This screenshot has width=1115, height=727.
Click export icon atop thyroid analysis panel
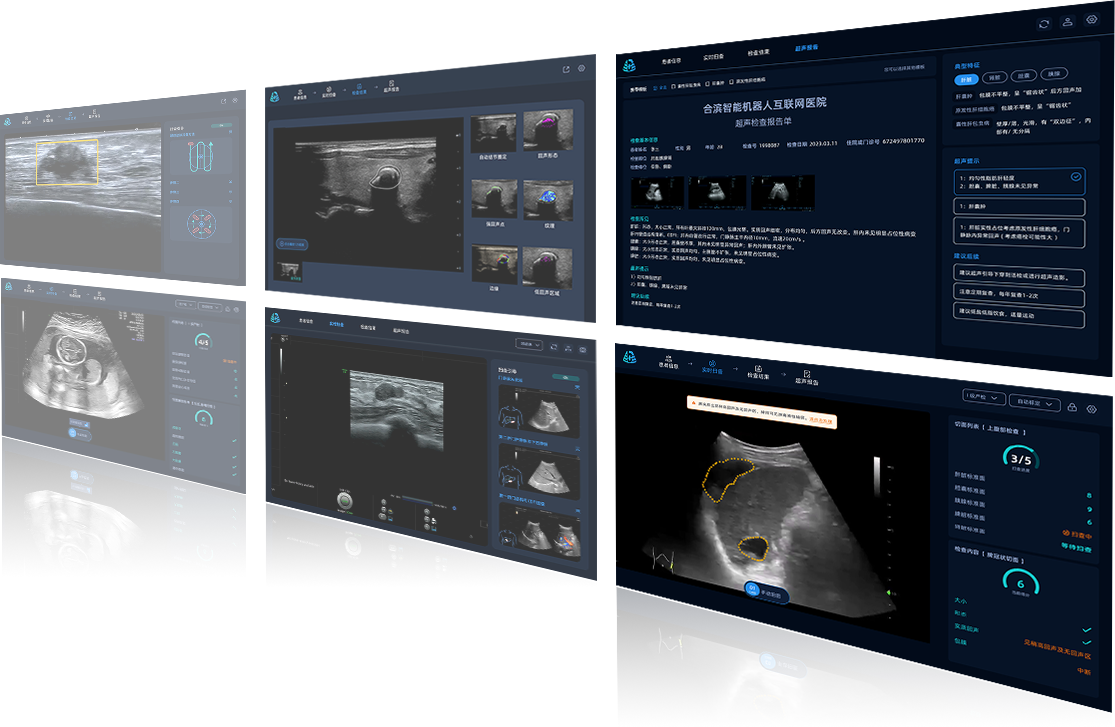[566, 69]
